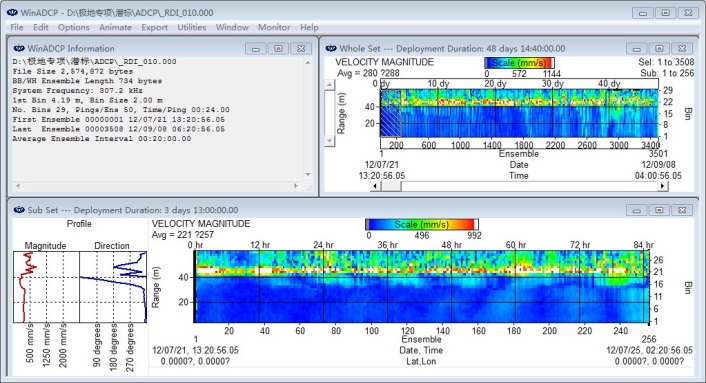Click the Whole Set color scale bar
The height and width of the screenshot is (383, 706).
click(519, 63)
